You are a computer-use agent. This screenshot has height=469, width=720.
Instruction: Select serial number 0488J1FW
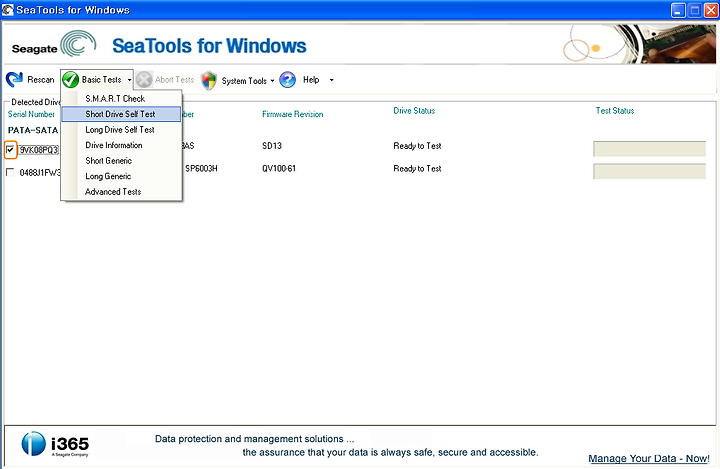40,172
